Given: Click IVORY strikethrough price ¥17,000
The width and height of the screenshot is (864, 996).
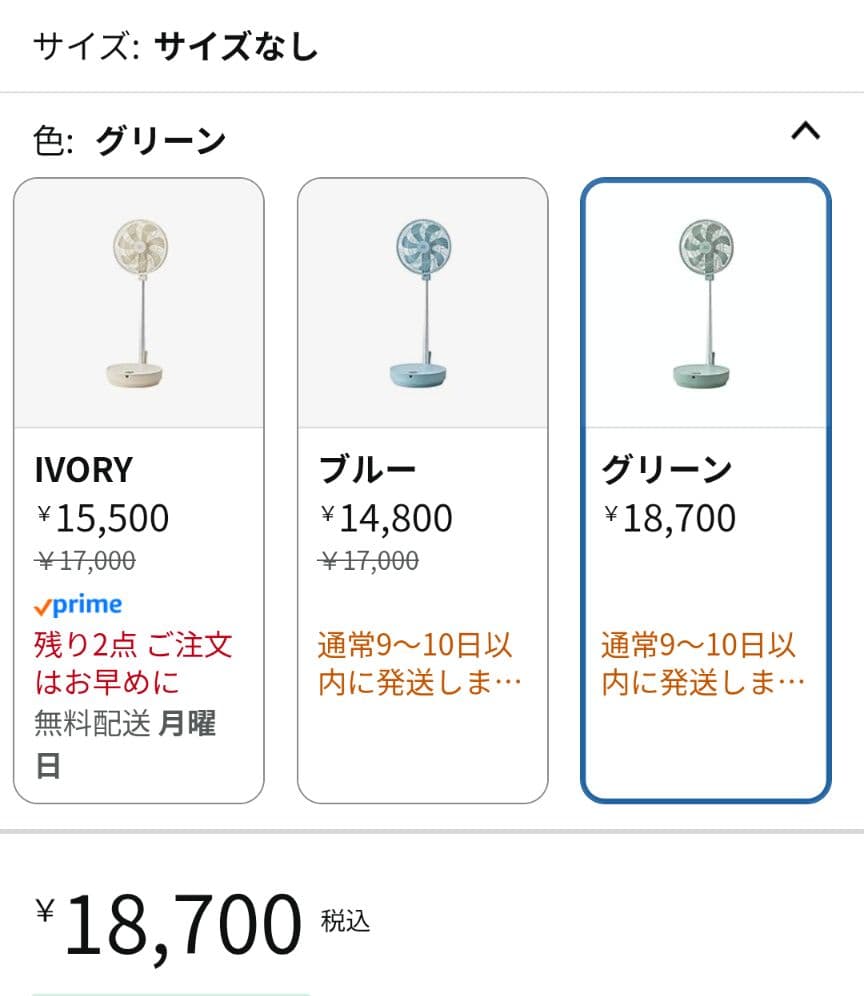Looking at the screenshot, I should tap(85, 561).
